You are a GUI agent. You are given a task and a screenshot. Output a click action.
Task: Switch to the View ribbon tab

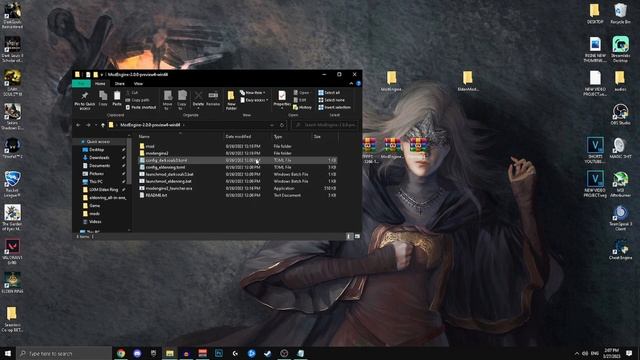click(x=138, y=84)
